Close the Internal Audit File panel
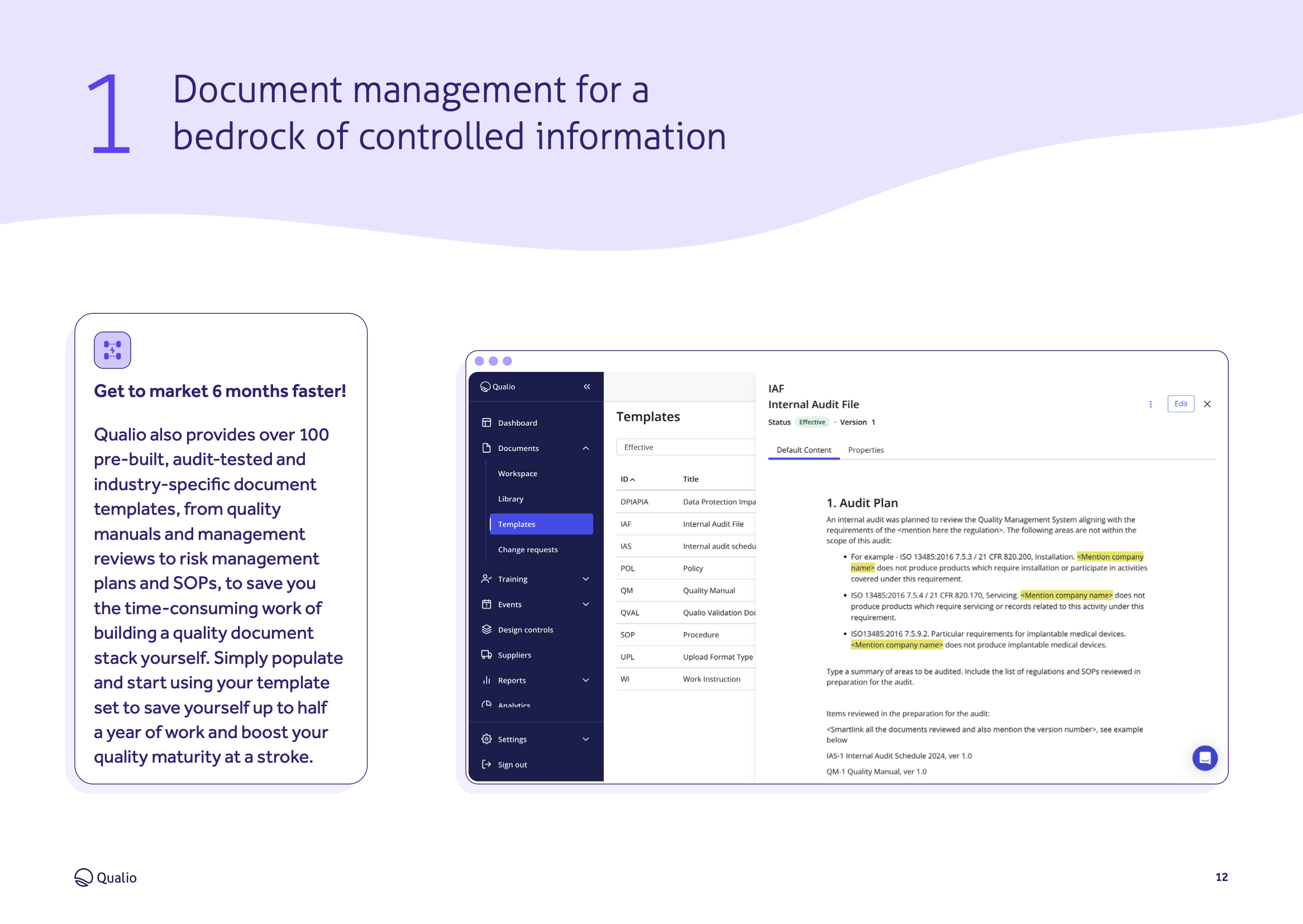1303x924 pixels. tap(1207, 404)
